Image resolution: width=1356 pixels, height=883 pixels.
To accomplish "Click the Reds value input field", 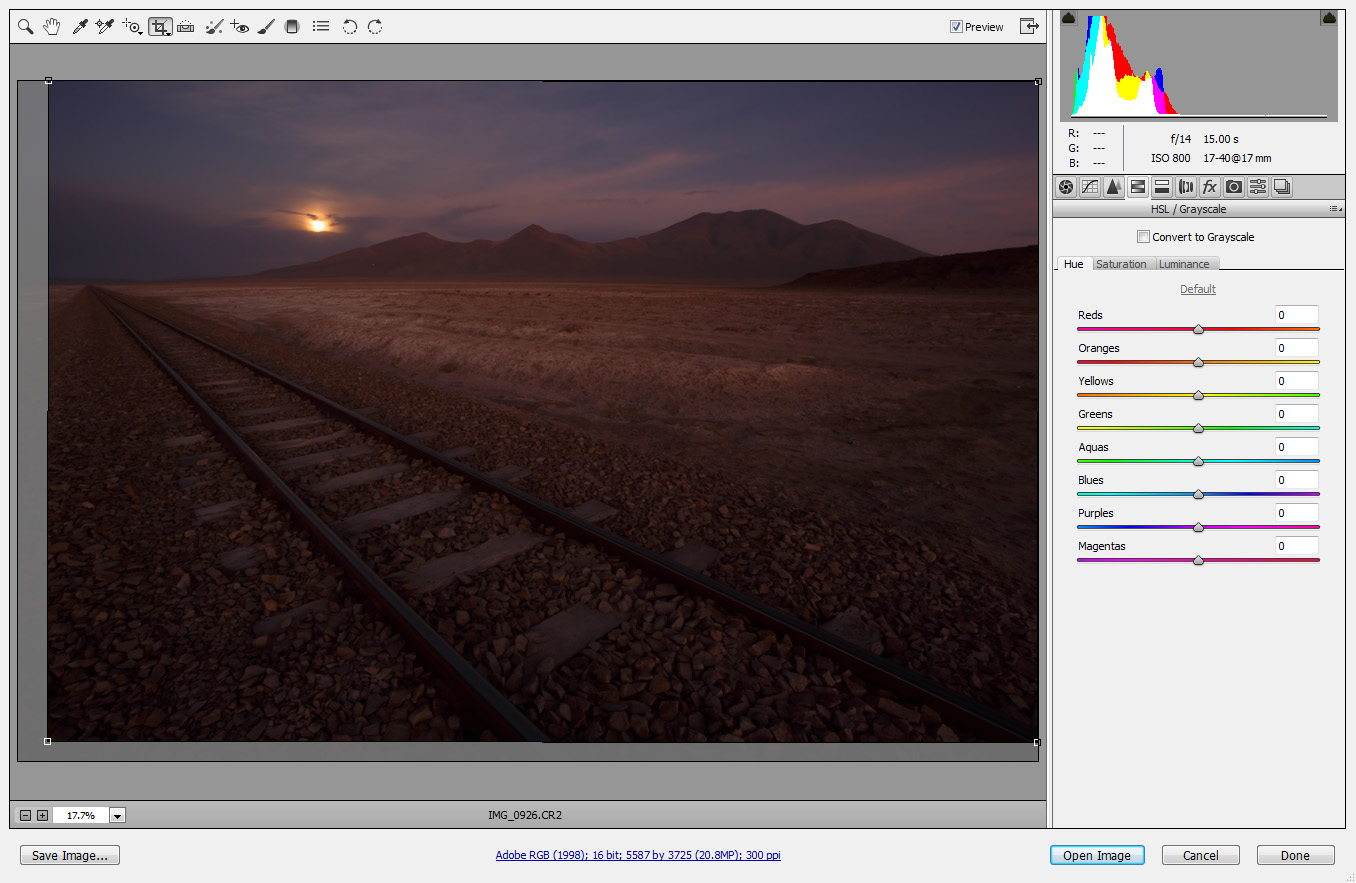I will pyautogui.click(x=1296, y=315).
